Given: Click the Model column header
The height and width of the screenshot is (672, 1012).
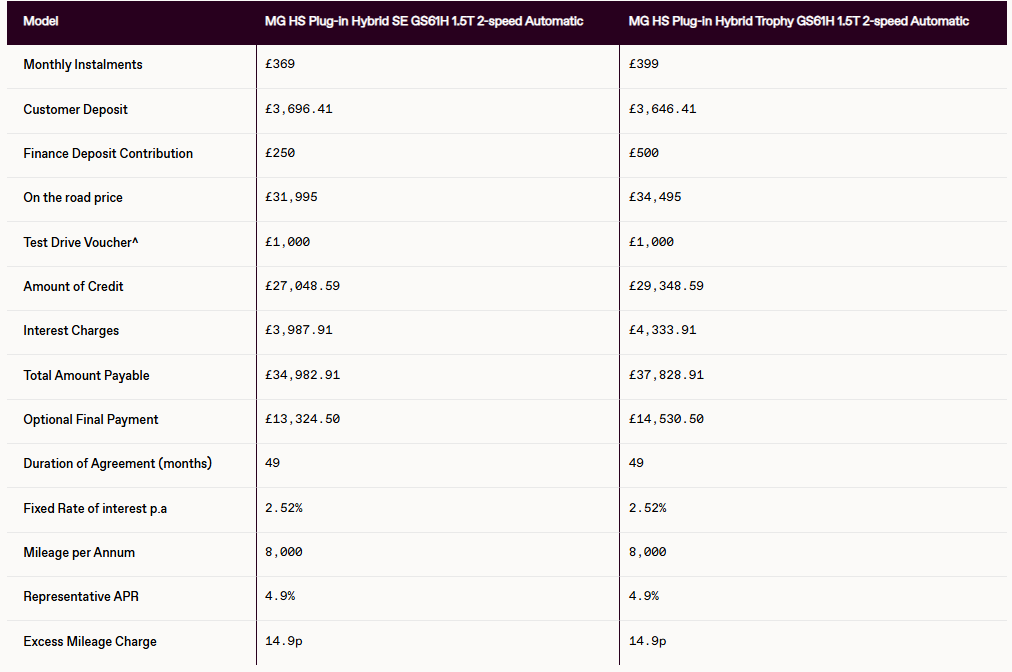Looking at the screenshot, I should (x=41, y=21).
